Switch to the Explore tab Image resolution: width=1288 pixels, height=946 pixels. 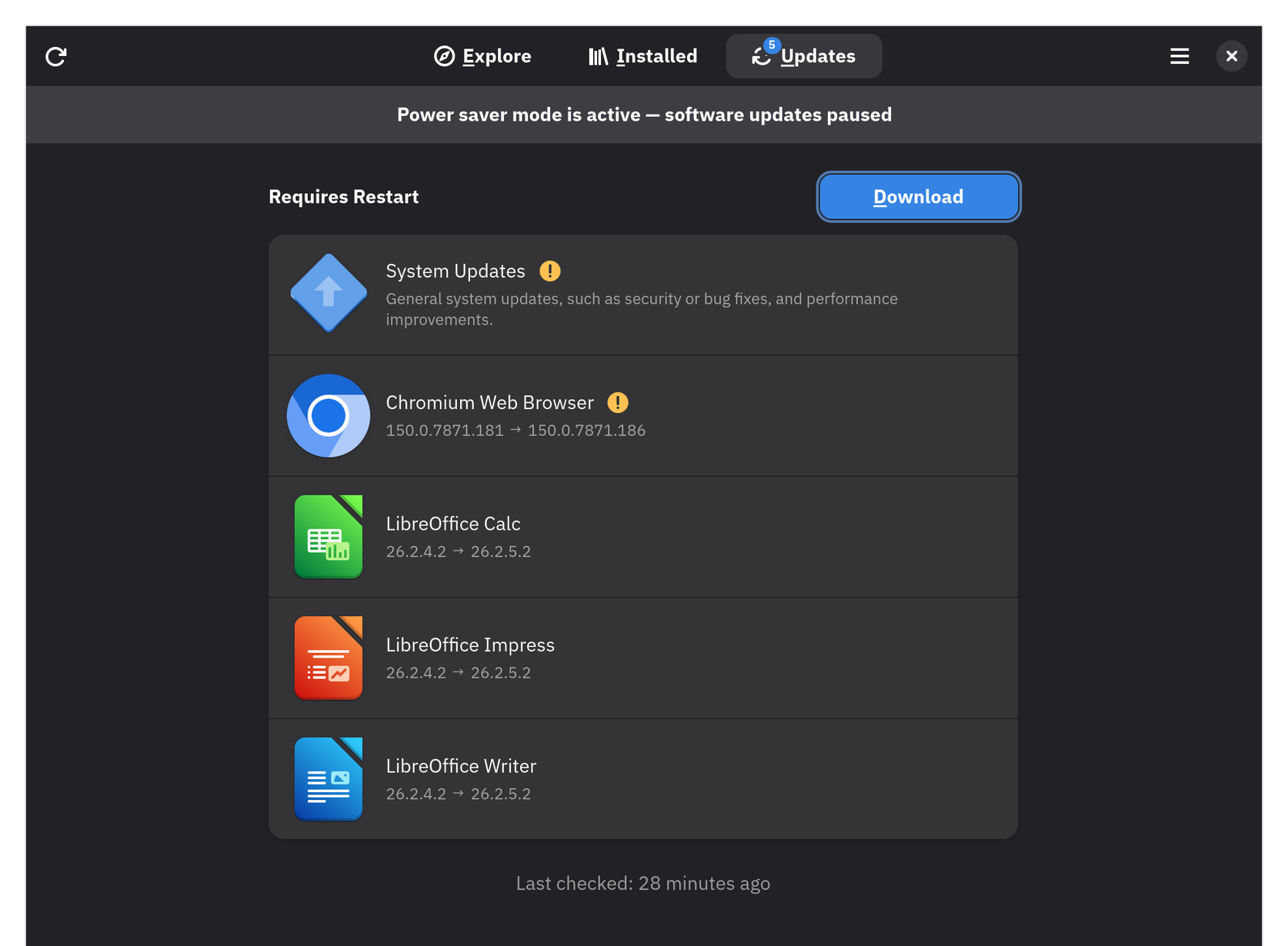coord(482,56)
